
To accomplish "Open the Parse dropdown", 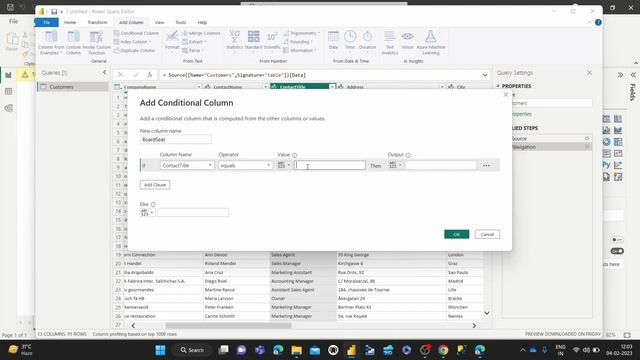I will coord(193,51).
